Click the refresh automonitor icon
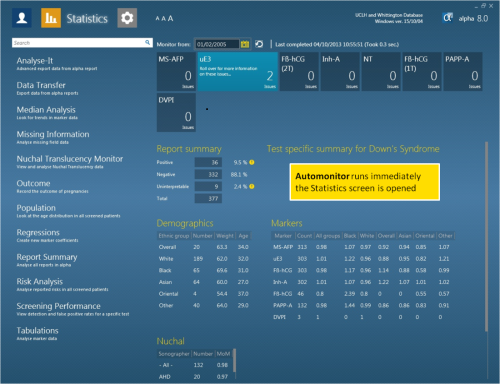The image size is (500, 384). [259, 44]
